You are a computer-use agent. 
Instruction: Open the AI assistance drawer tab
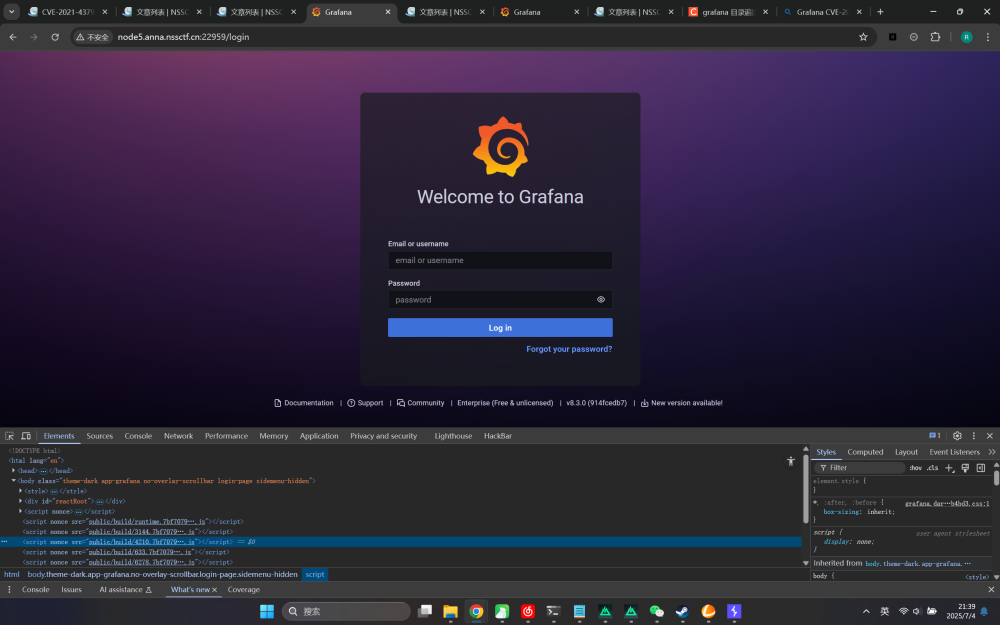coord(125,590)
